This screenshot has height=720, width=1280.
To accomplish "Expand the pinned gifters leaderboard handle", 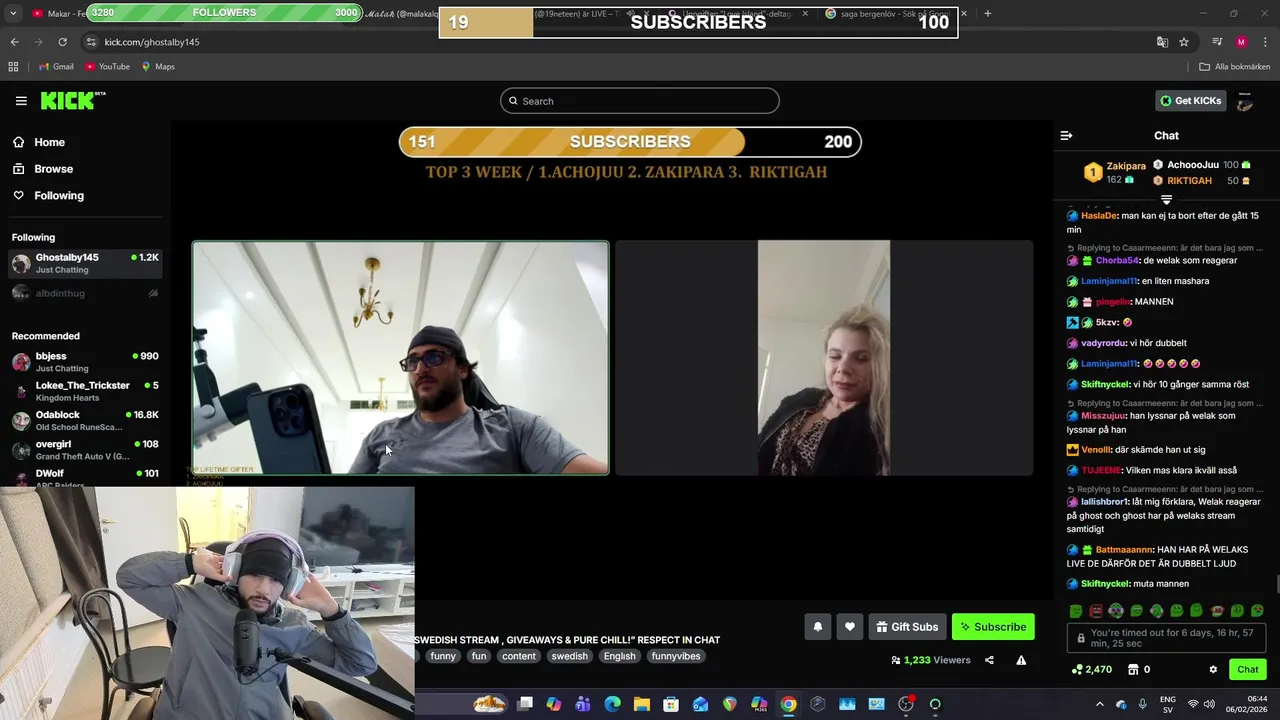I will click(1166, 200).
